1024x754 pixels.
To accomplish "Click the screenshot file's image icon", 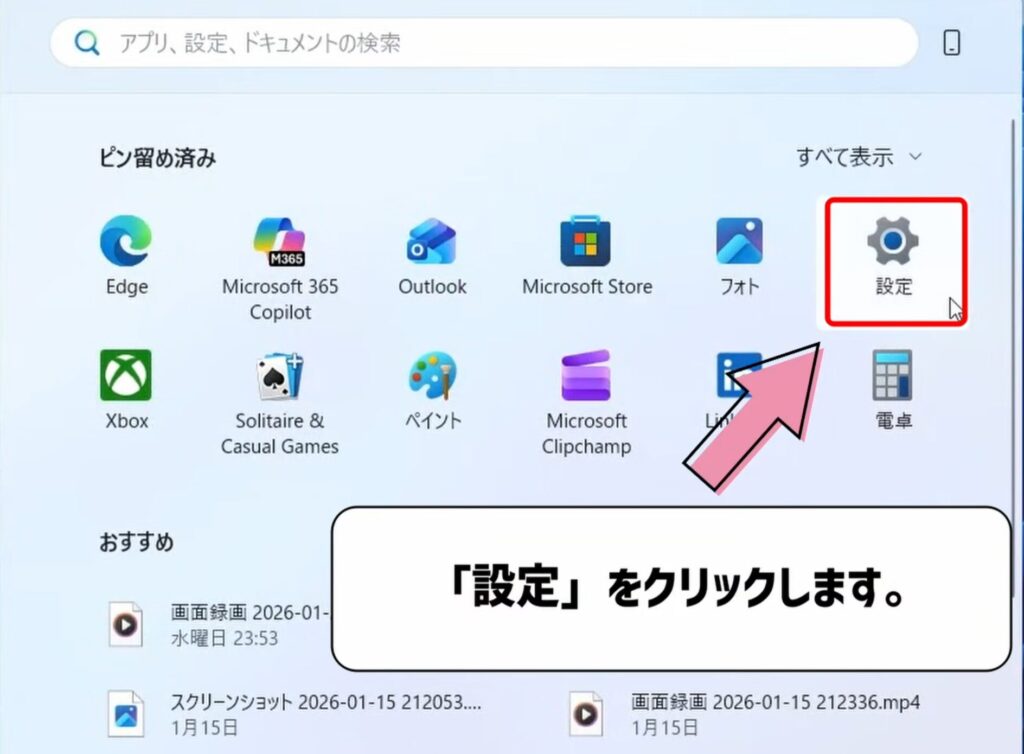I will 127,712.
